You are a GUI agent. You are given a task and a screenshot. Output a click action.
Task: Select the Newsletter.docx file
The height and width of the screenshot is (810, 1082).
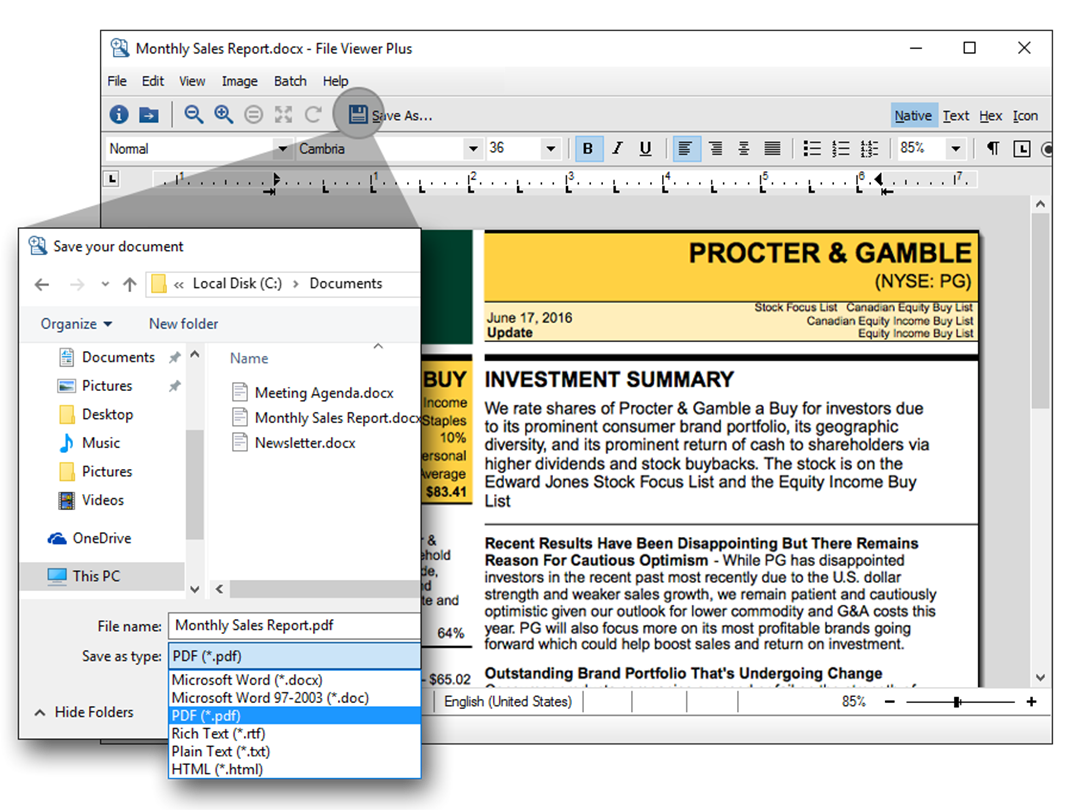click(305, 443)
